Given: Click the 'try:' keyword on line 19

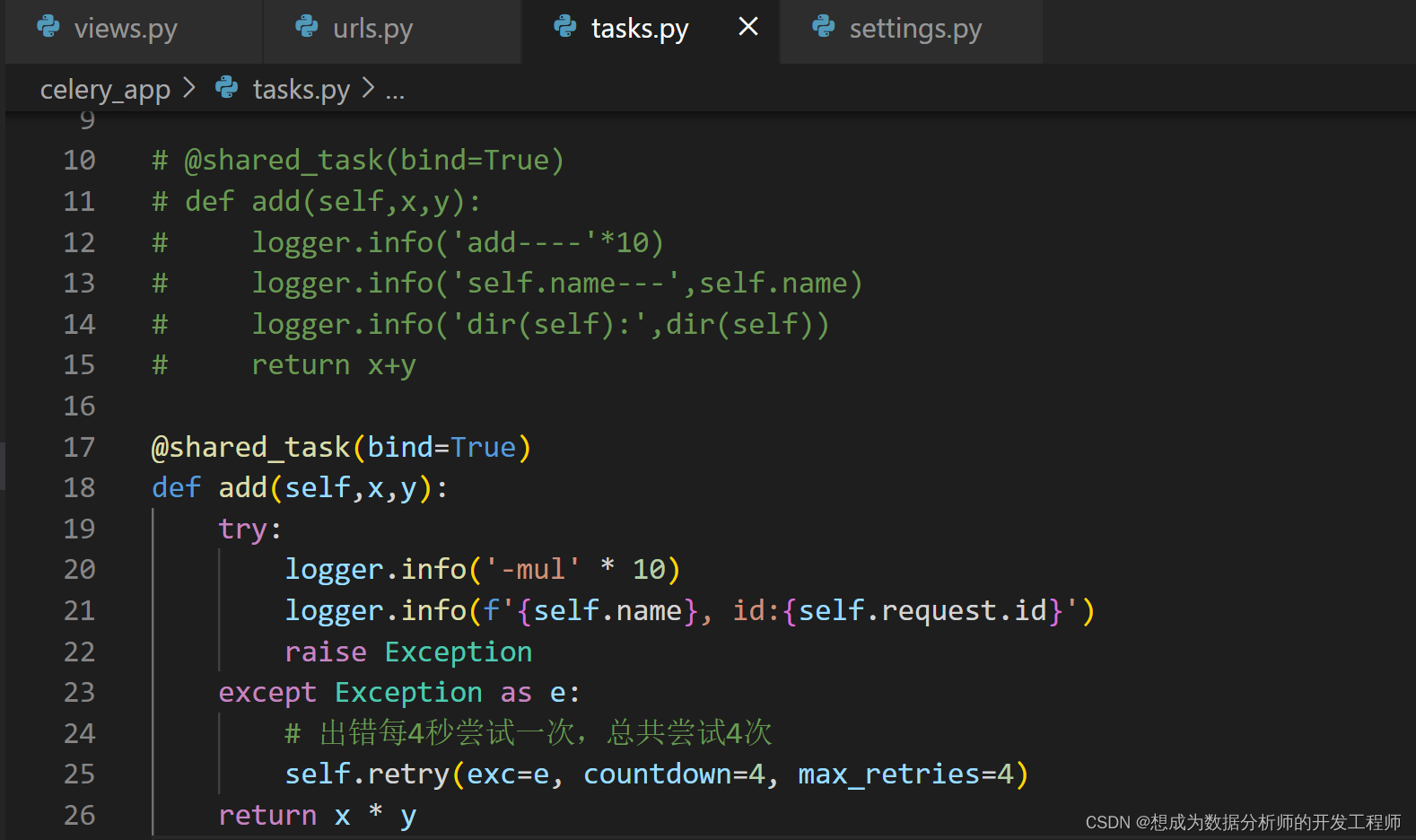Looking at the screenshot, I should click(x=250, y=529).
